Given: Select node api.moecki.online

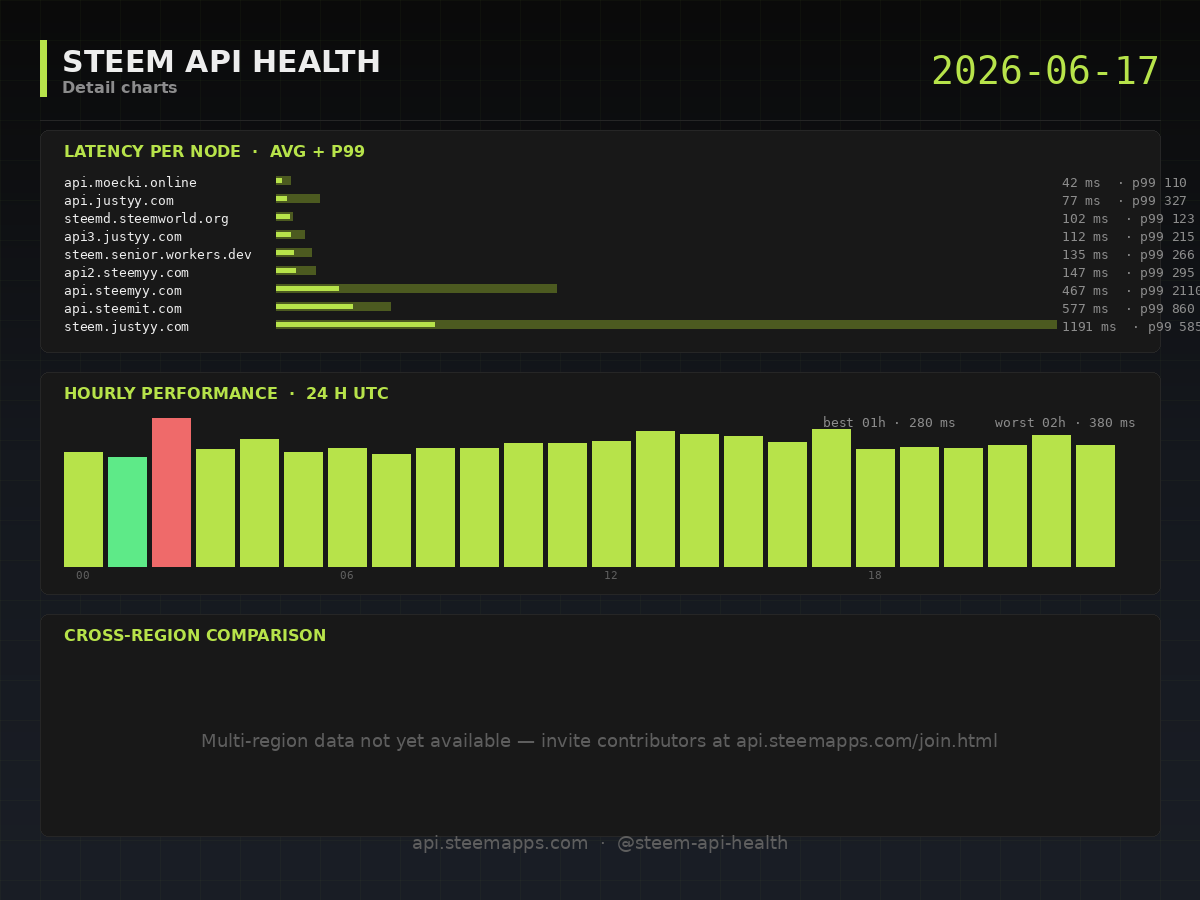Looking at the screenshot, I should pos(130,183).
